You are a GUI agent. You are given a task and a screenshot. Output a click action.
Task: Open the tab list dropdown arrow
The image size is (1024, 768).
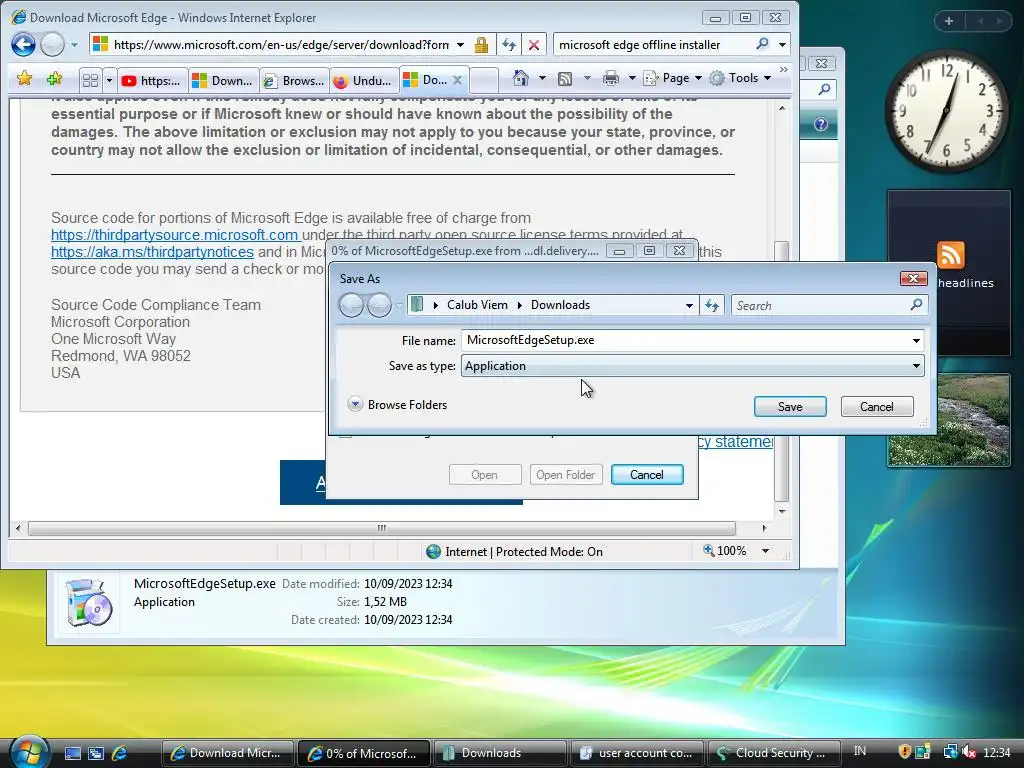pos(109,80)
